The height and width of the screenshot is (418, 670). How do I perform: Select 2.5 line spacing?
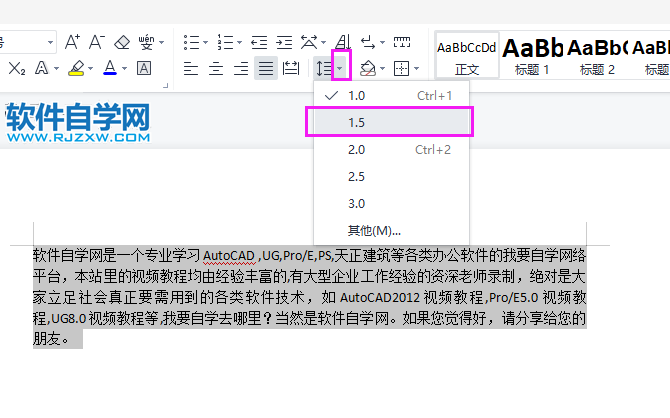tap(391, 177)
